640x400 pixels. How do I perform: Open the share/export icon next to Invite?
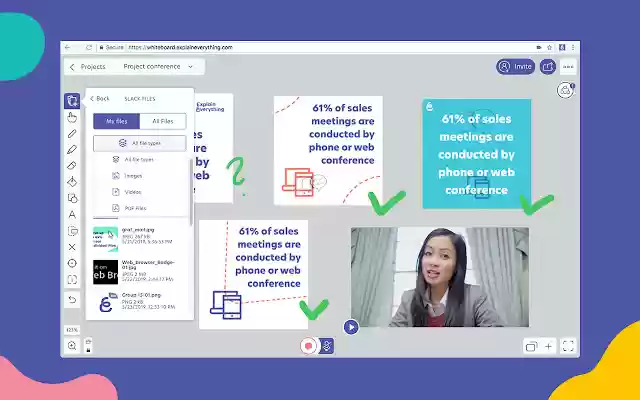pos(548,67)
